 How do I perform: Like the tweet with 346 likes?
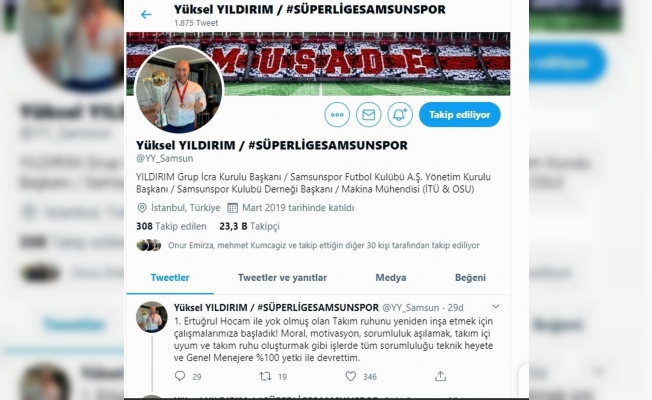(351, 376)
